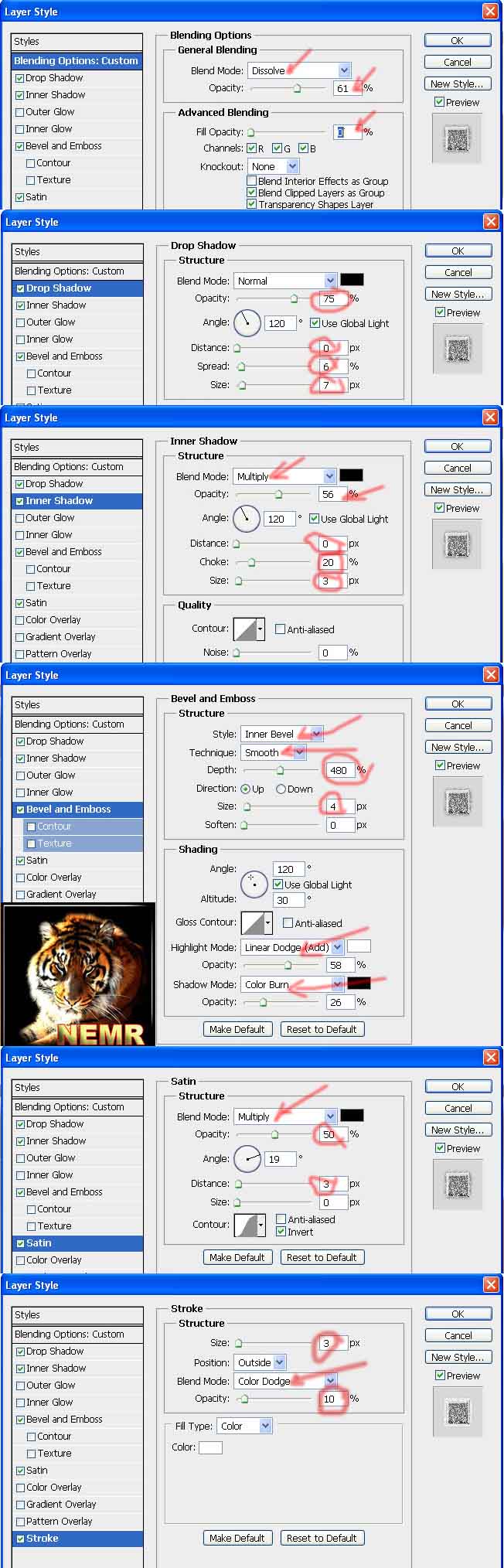Toggle the R channel checkbox

(251, 148)
